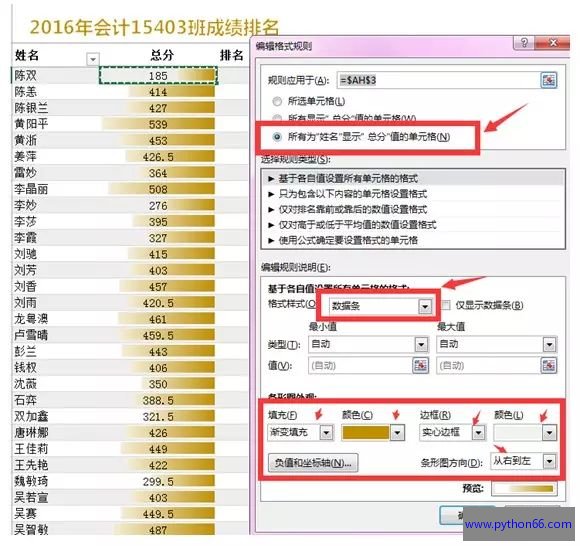
Task: Select rule type 仅对排名靠前或靠后的数值设置格式
Action: (413, 209)
